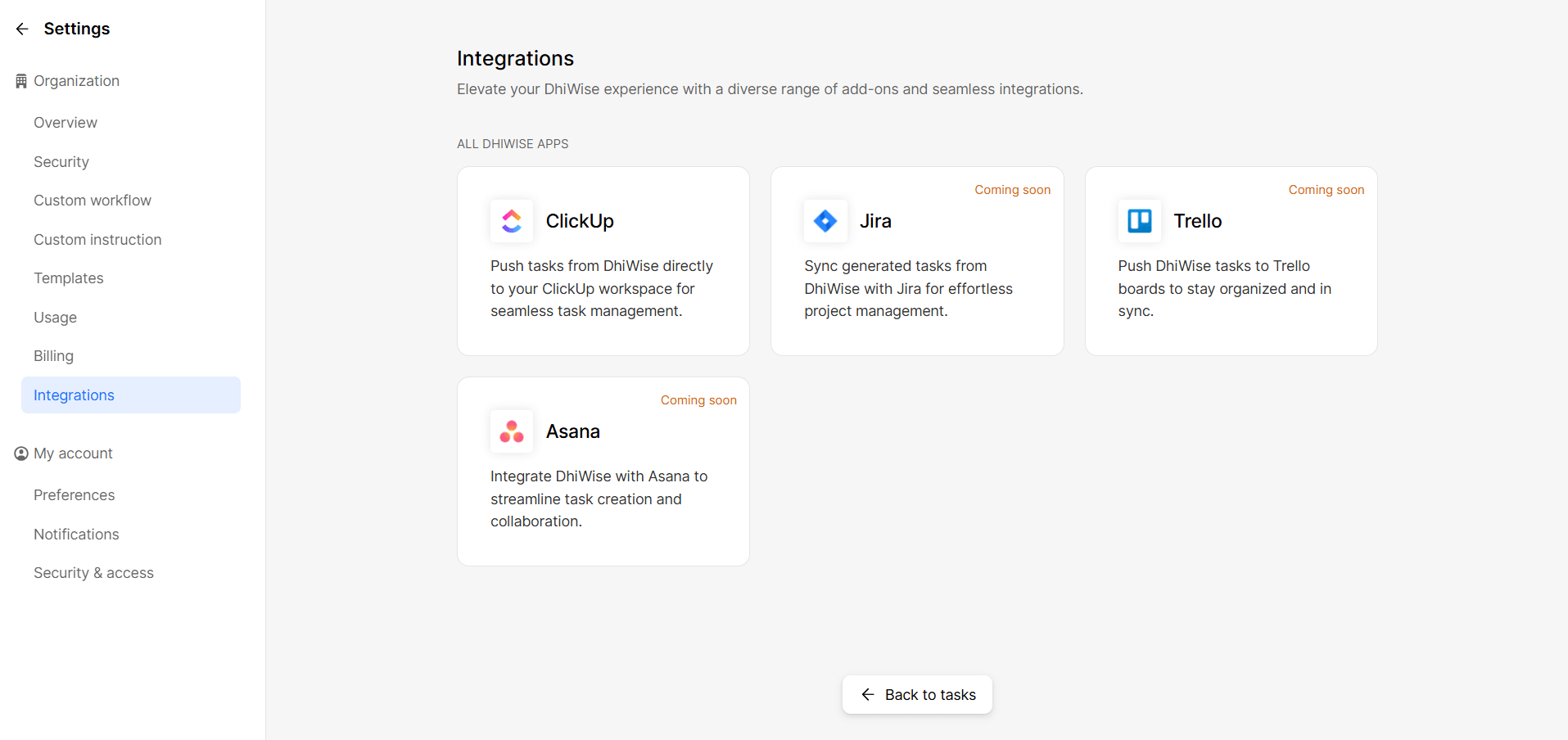
Task: Click Coming soon label on Jira card
Action: point(1012,190)
